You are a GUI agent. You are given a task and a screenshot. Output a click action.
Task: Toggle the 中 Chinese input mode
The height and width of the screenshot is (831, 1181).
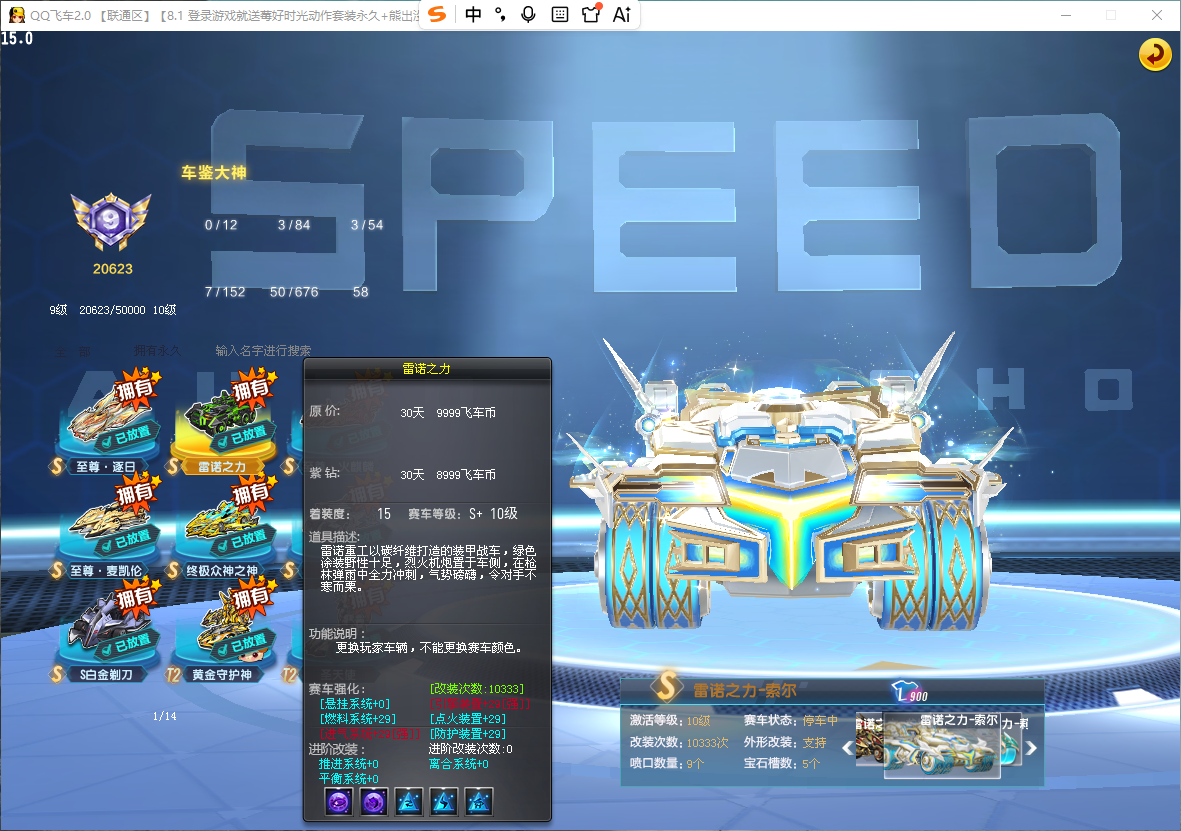click(473, 14)
